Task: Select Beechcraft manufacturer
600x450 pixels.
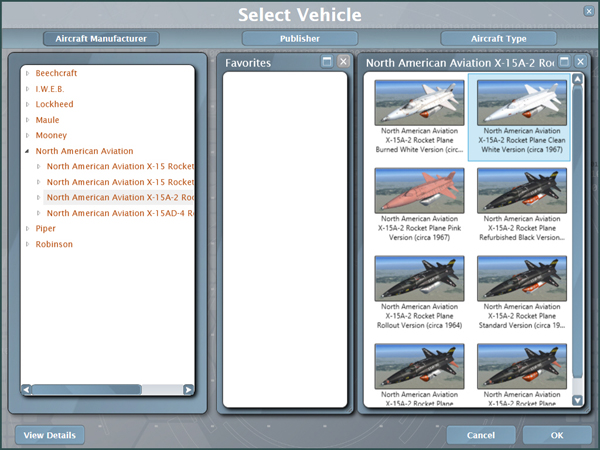Action: [x=56, y=73]
